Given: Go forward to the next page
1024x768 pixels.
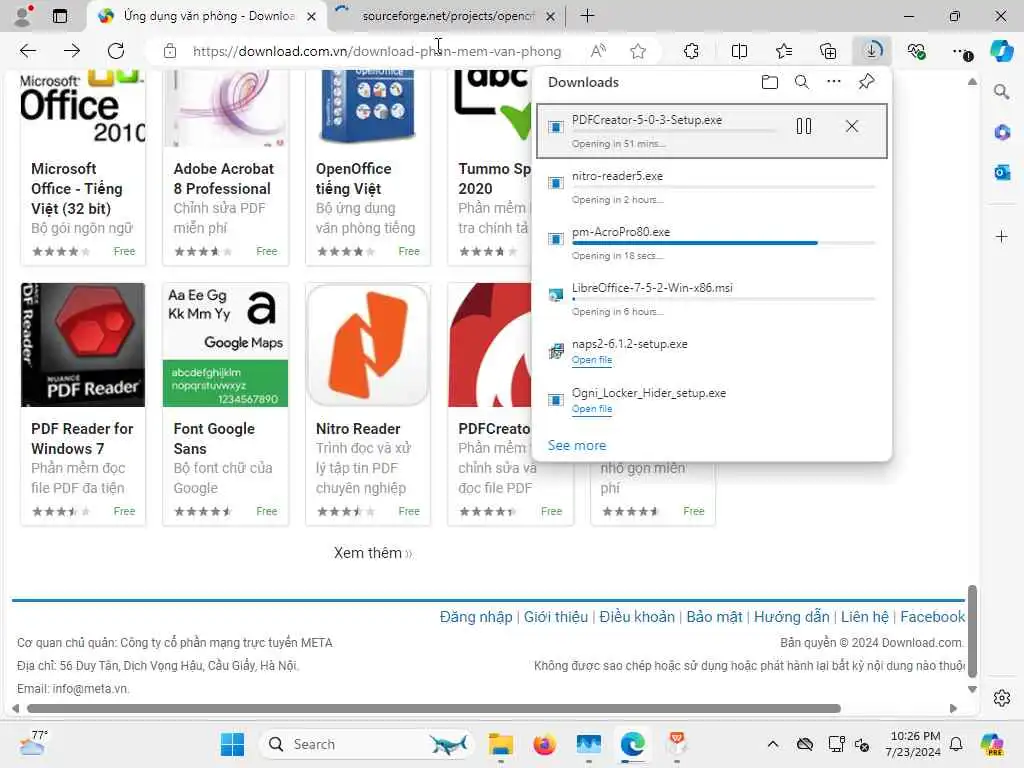Looking at the screenshot, I should point(72,51).
